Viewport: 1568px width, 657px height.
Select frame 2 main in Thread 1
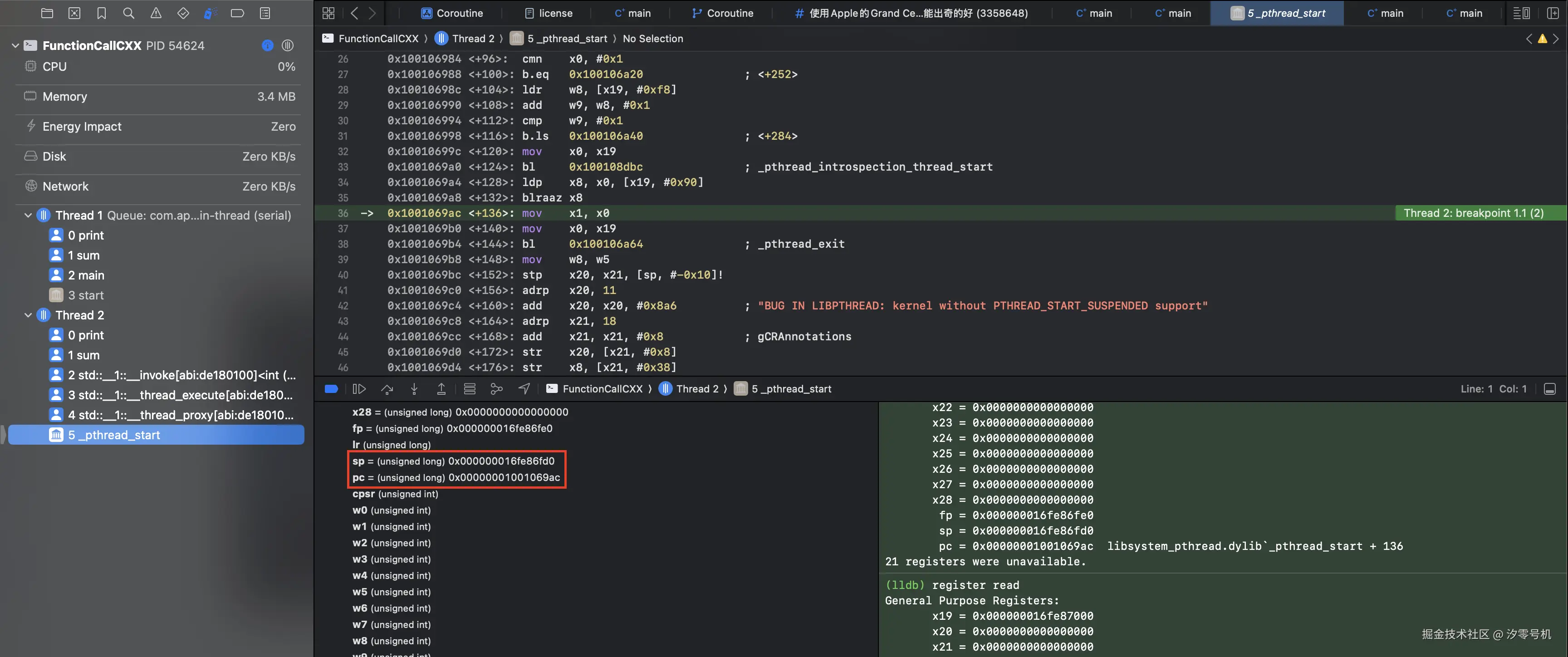(86, 275)
